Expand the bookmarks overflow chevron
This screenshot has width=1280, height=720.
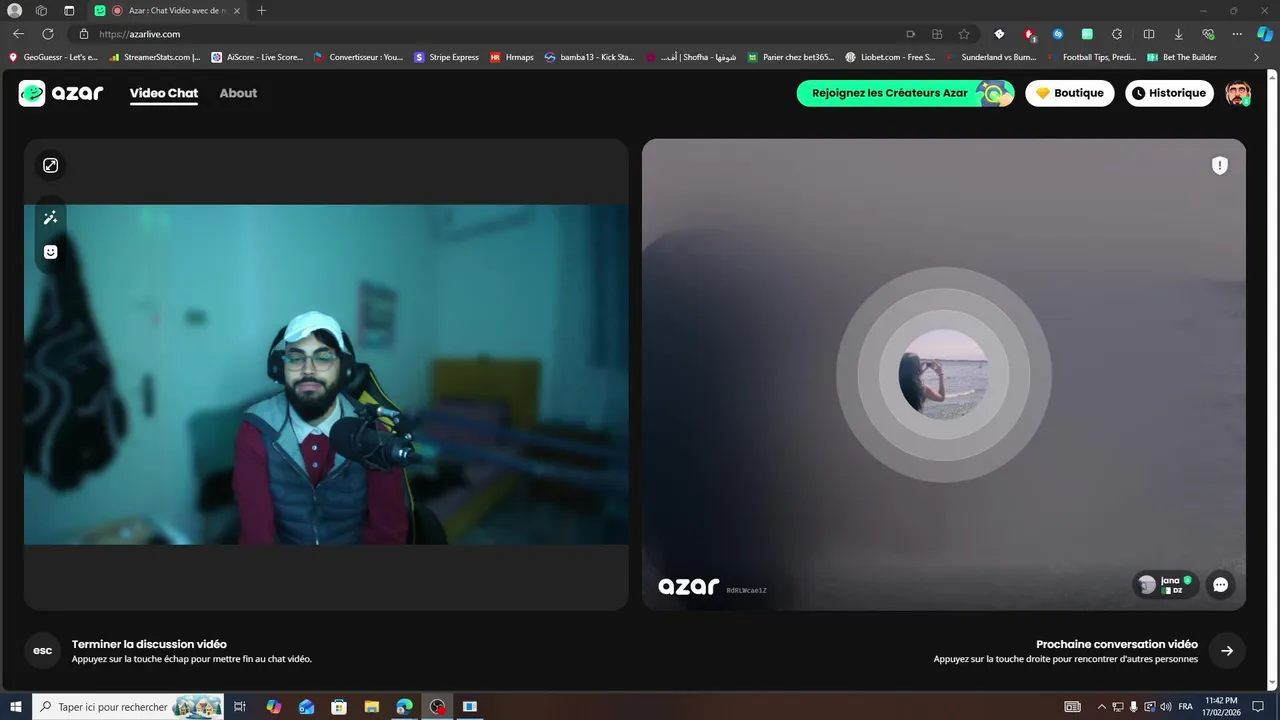click(x=1257, y=57)
